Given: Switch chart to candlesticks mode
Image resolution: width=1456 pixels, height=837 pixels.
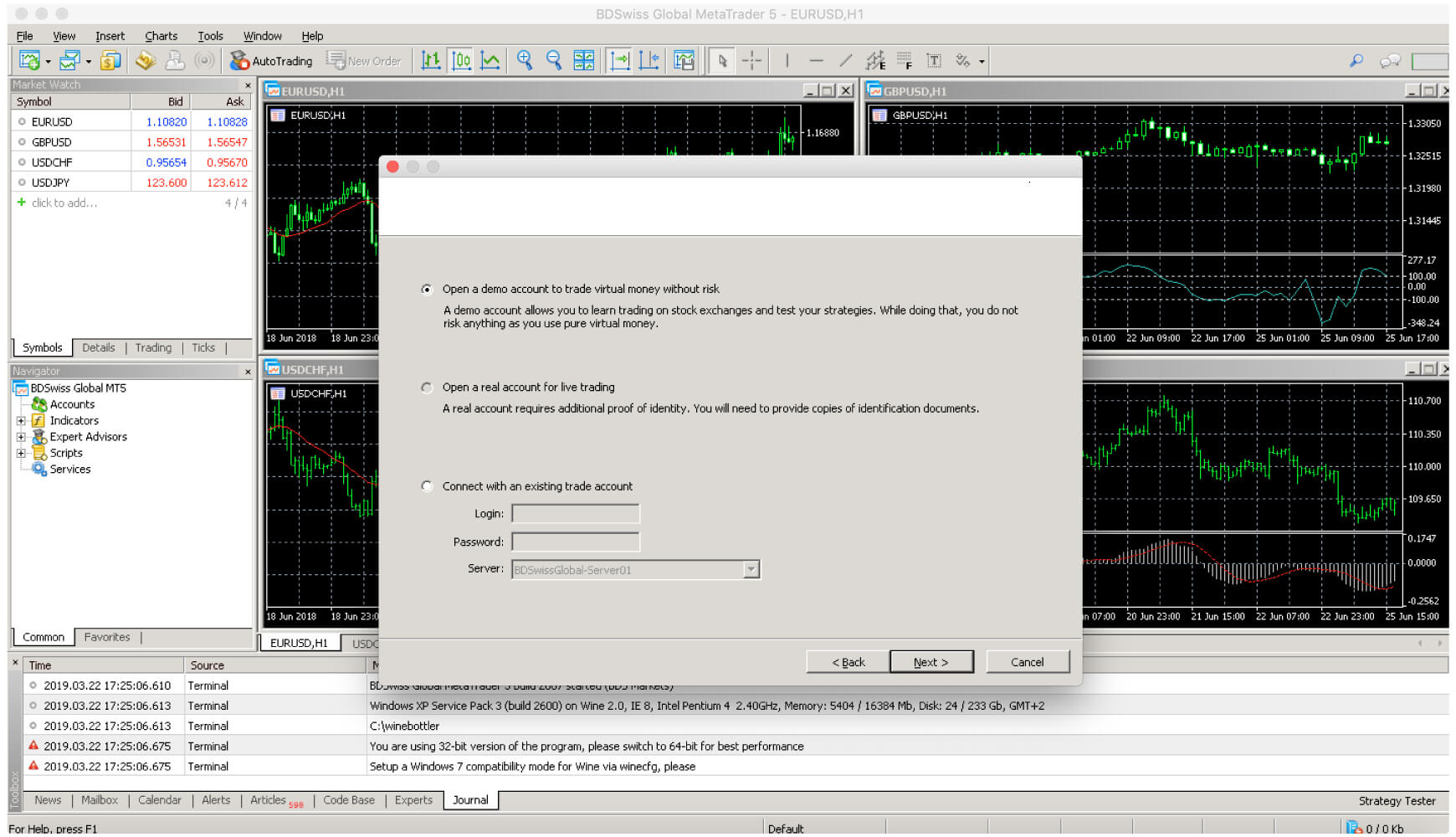Looking at the screenshot, I should click(461, 60).
